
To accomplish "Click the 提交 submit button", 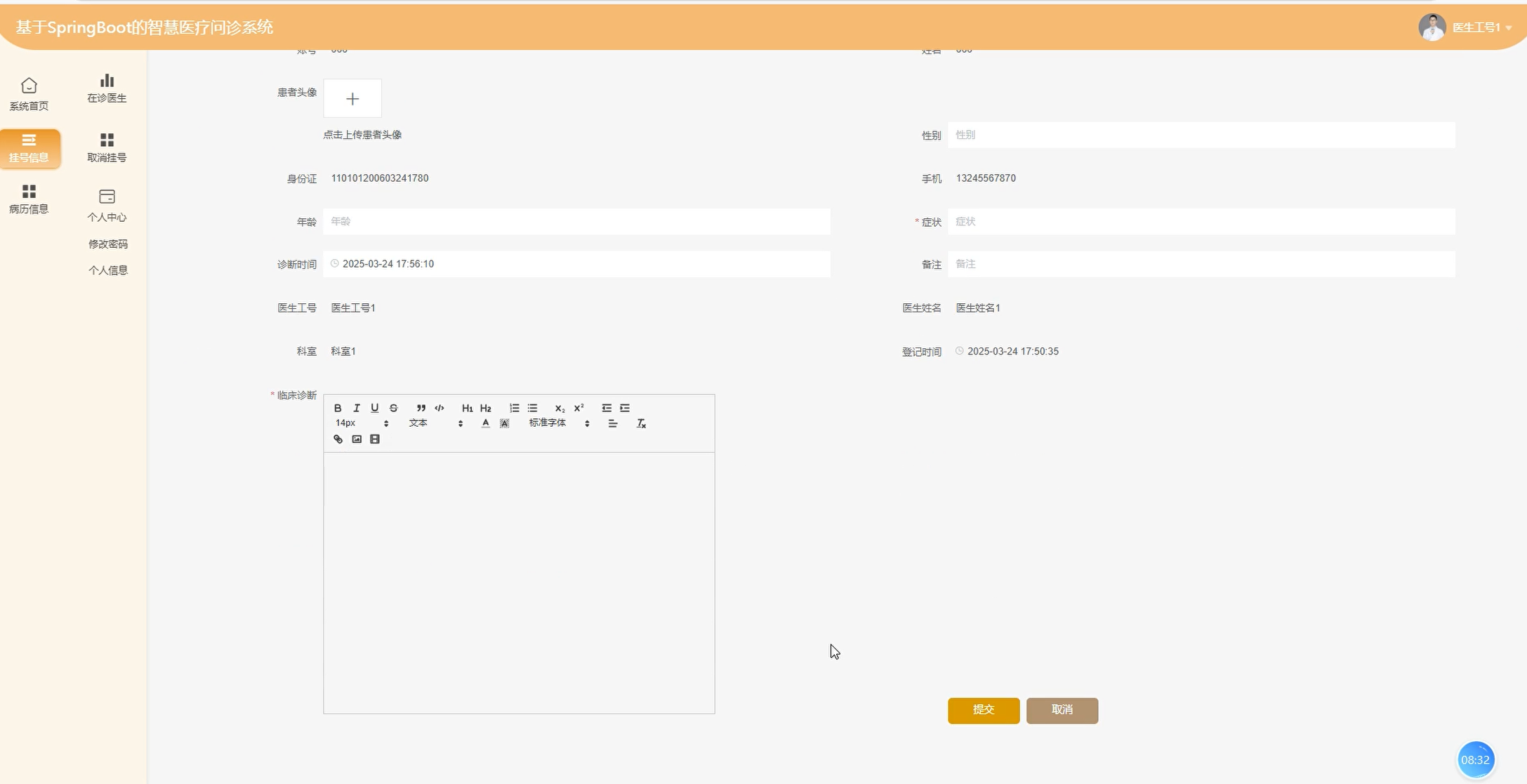I will coord(983,710).
